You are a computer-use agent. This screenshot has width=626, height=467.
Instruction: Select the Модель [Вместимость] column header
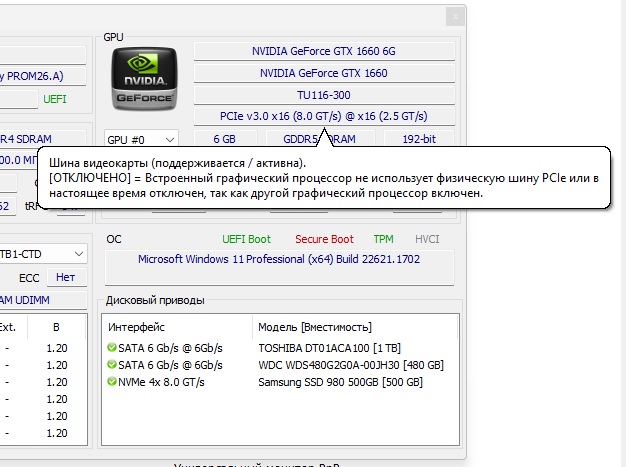[315, 327]
